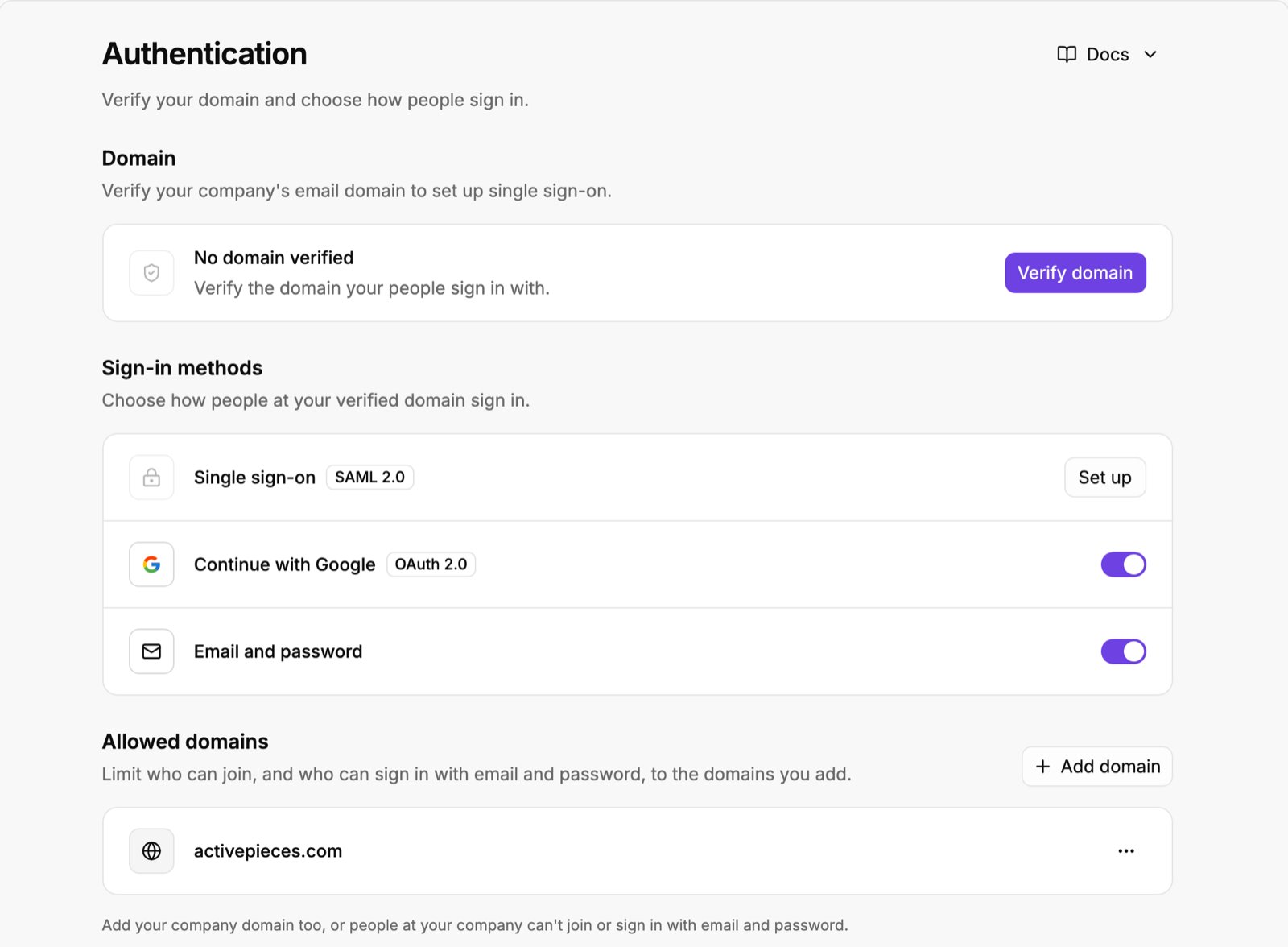Click the SAML 2.0 badge
Image resolution: width=1288 pixels, height=947 pixels.
[369, 478]
